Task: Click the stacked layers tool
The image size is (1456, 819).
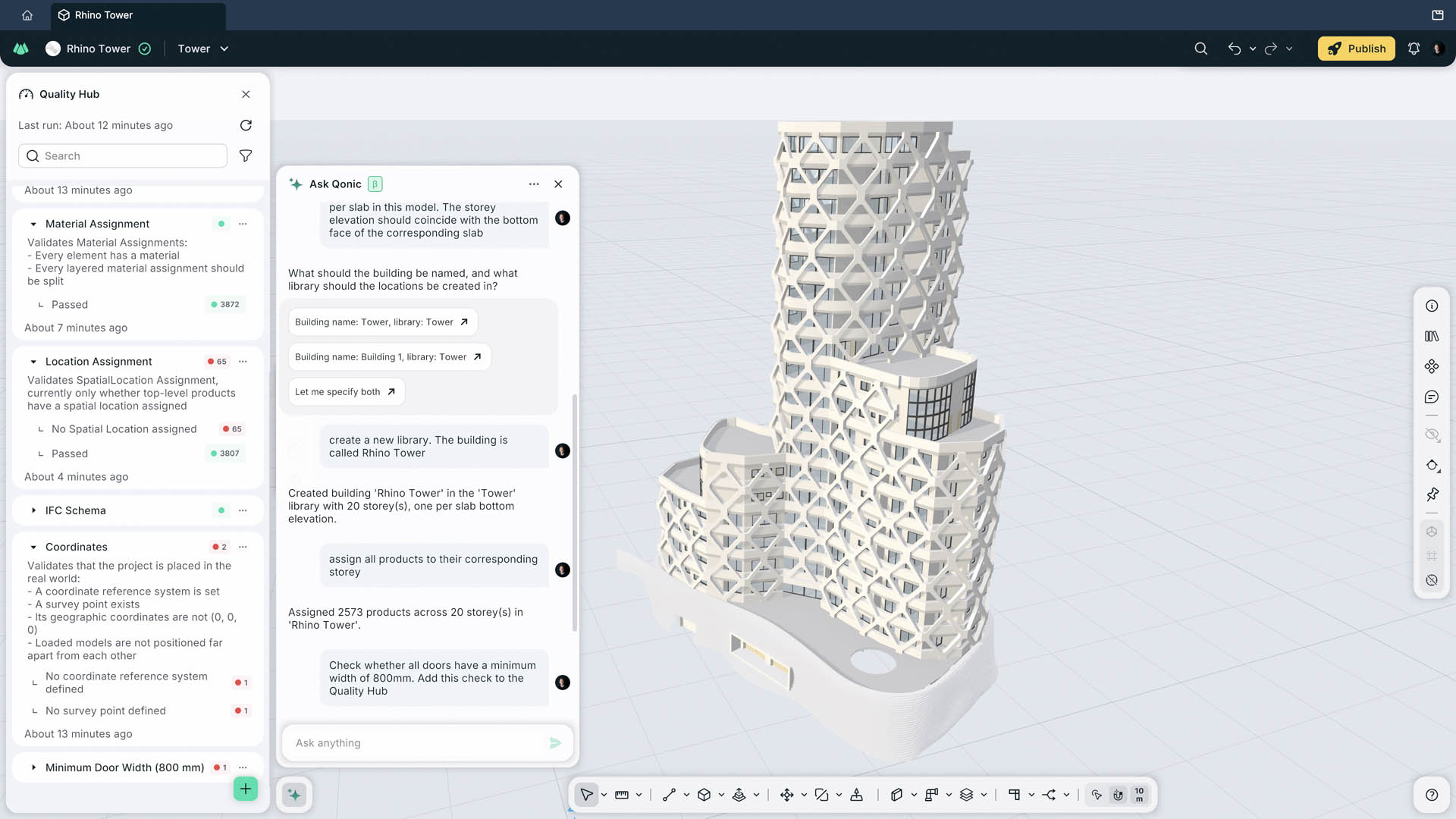Action: click(x=966, y=795)
